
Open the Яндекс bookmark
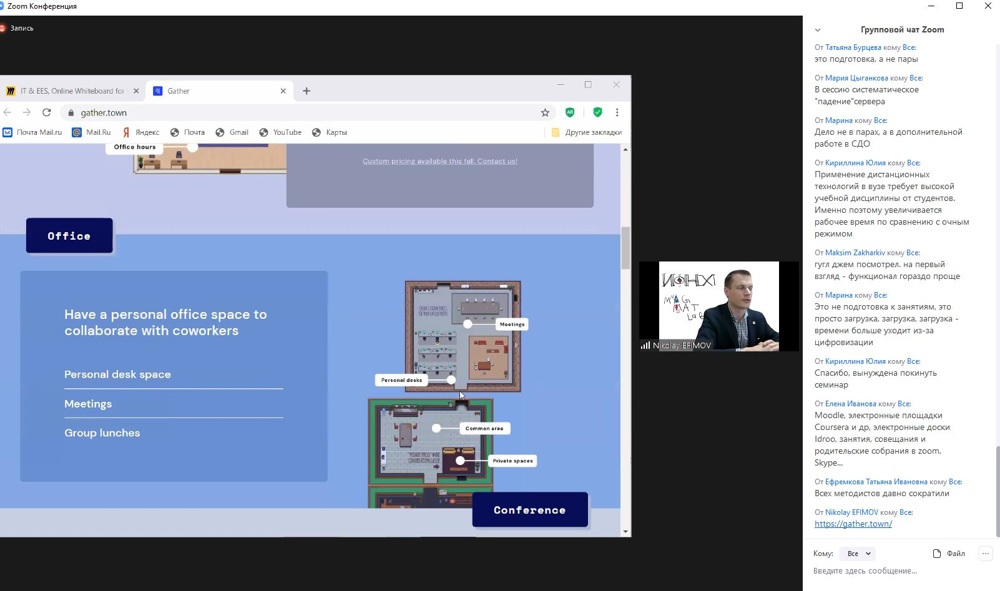[140, 132]
